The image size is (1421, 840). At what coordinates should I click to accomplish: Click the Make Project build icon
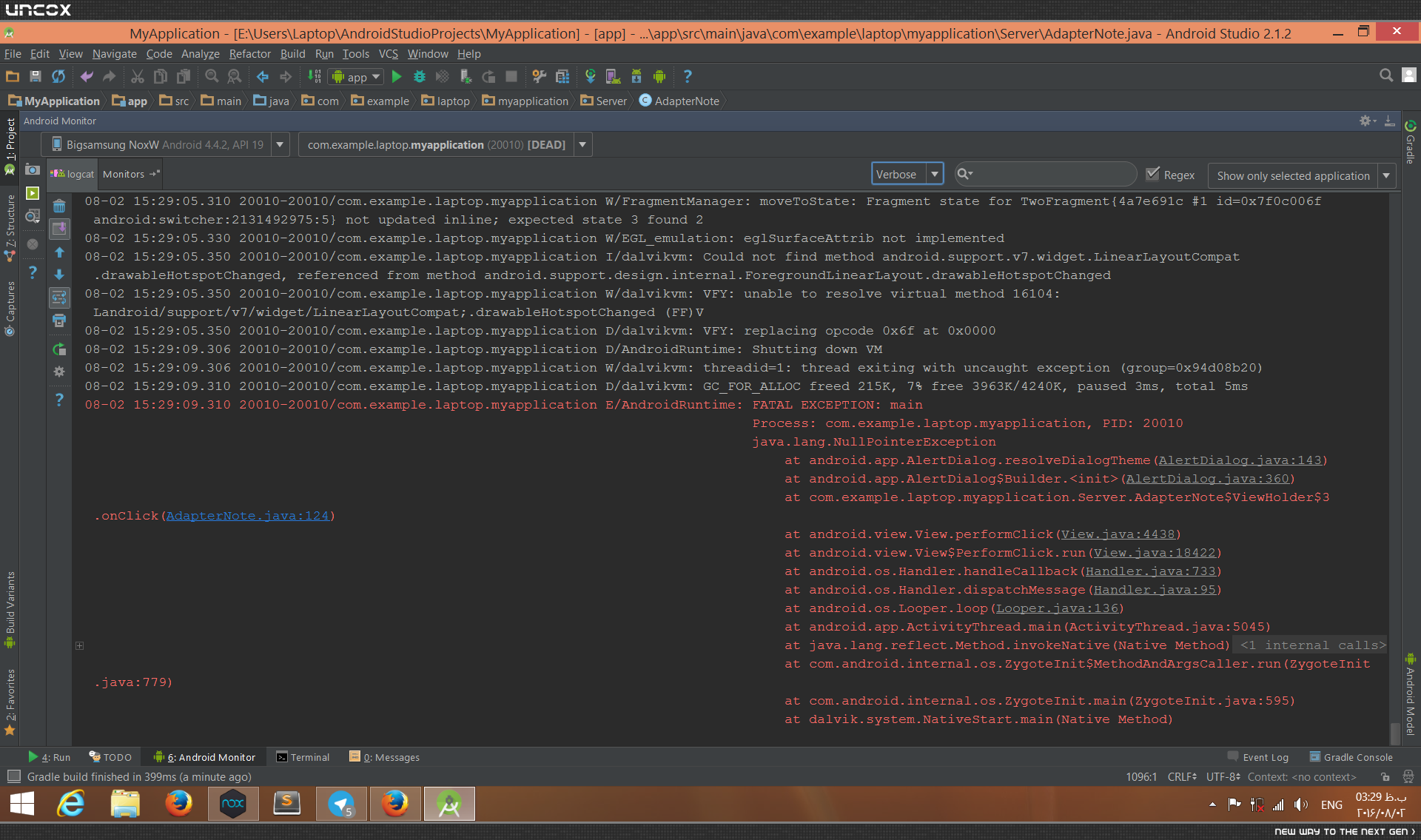[315, 76]
